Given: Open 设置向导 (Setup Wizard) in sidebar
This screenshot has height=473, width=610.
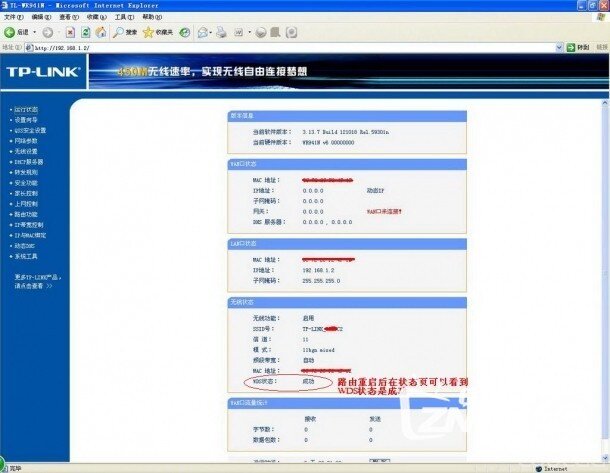Looking at the screenshot, I should click(x=26, y=120).
